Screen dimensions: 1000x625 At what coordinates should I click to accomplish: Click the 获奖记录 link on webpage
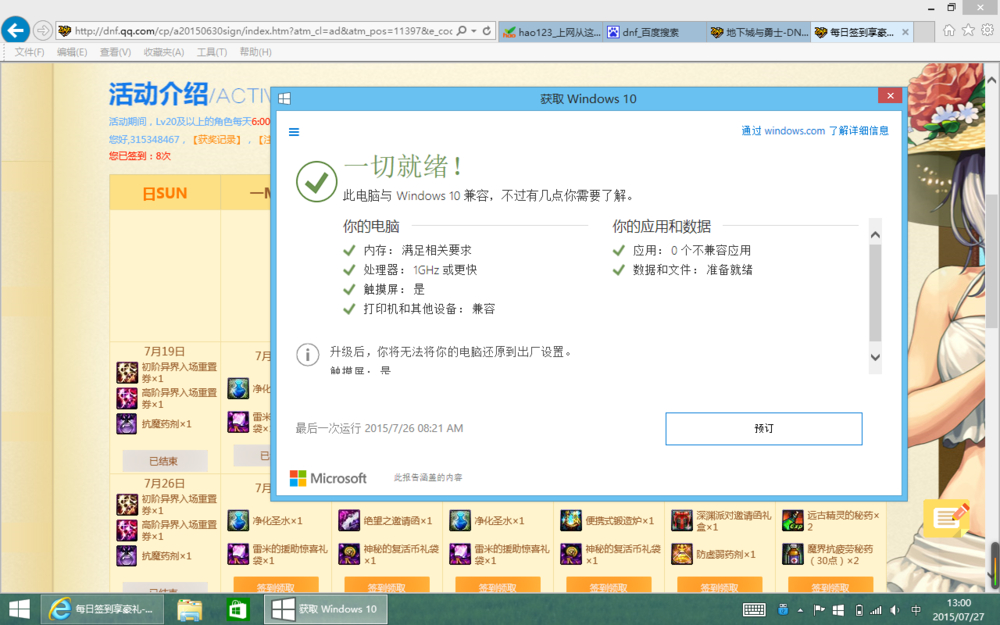coord(217,139)
